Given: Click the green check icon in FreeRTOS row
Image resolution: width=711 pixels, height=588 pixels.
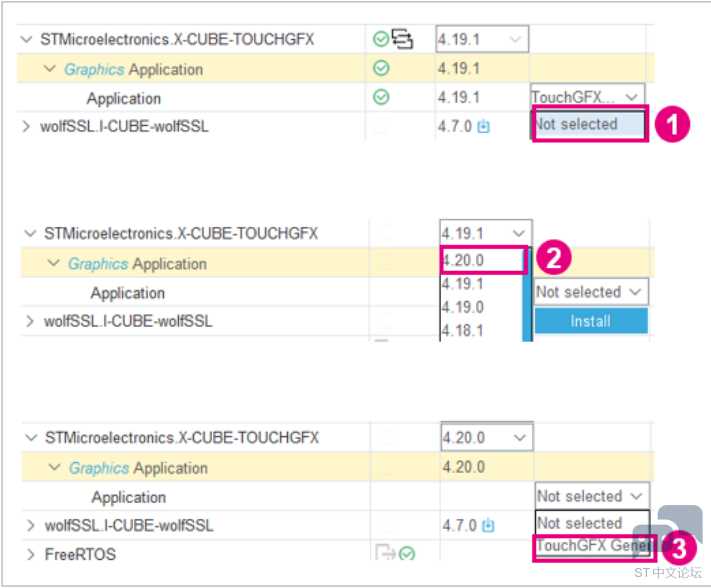Looking at the screenshot, I should tap(407, 554).
